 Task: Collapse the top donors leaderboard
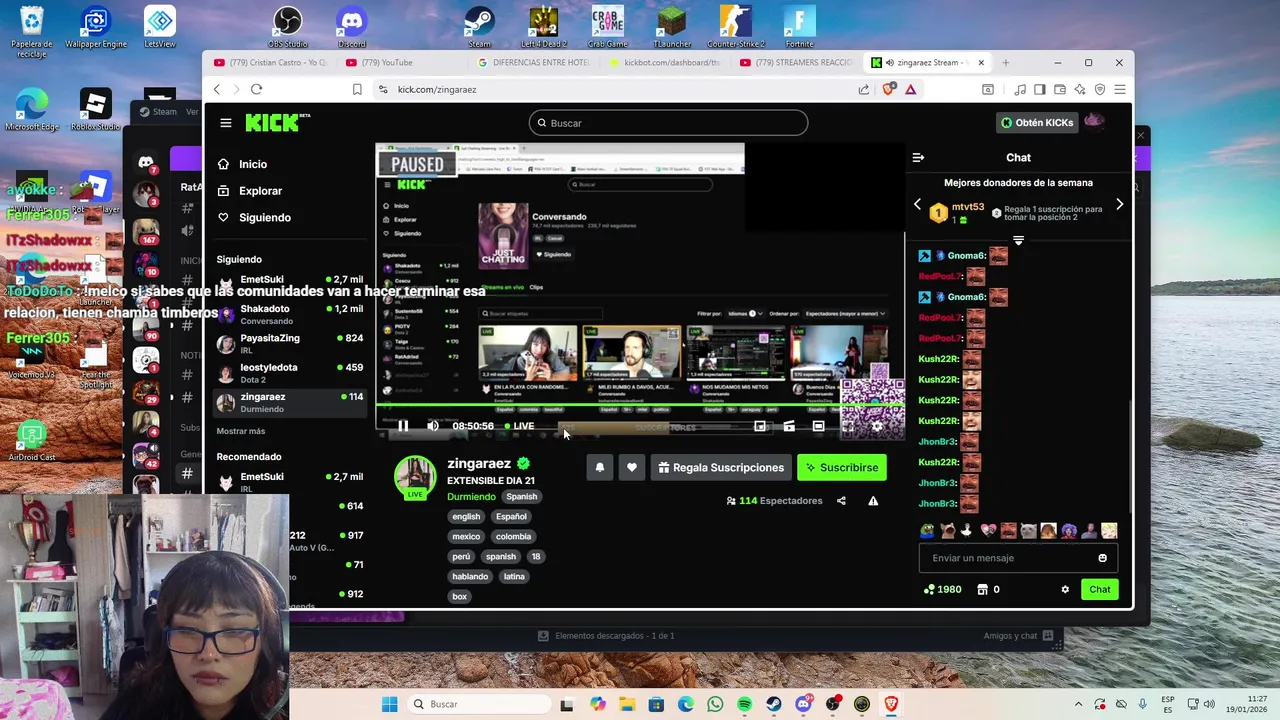pos(1018,240)
